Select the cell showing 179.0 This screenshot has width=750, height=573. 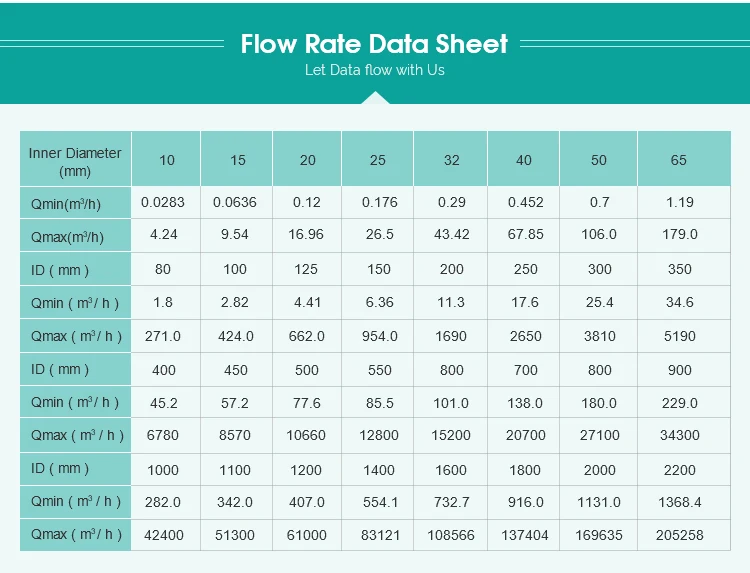click(684, 235)
